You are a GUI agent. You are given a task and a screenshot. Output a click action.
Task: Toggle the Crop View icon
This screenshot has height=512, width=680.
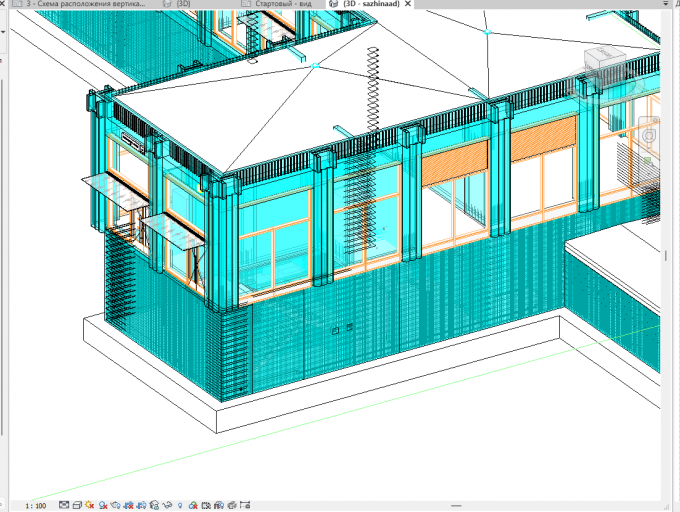129,505
